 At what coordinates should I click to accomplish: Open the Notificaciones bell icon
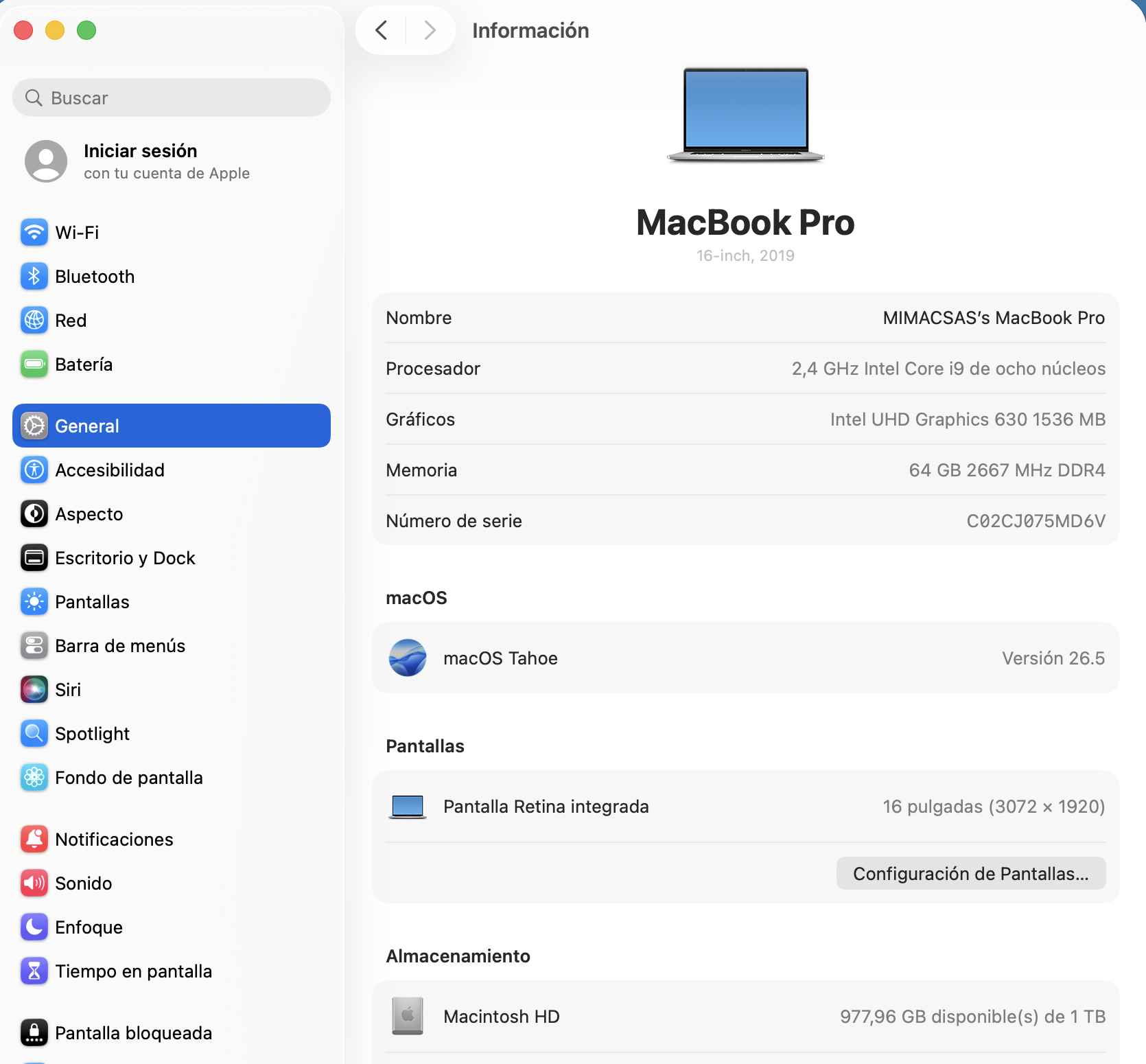[x=34, y=839]
